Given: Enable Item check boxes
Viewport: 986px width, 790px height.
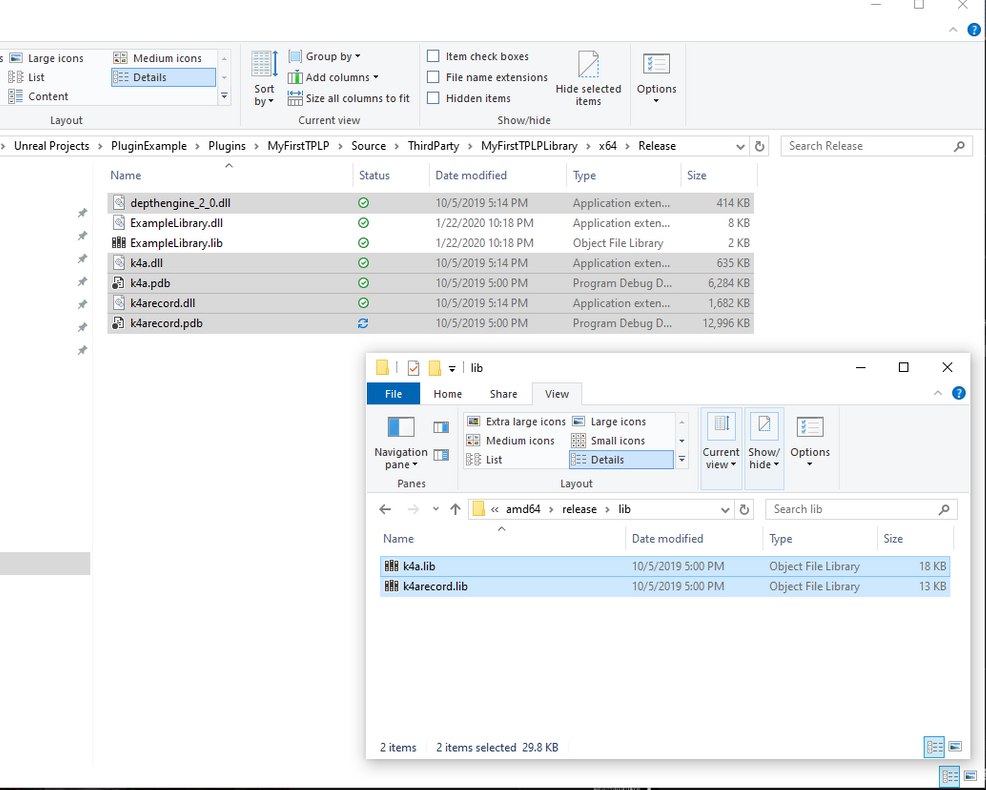Looking at the screenshot, I should (433, 56).
